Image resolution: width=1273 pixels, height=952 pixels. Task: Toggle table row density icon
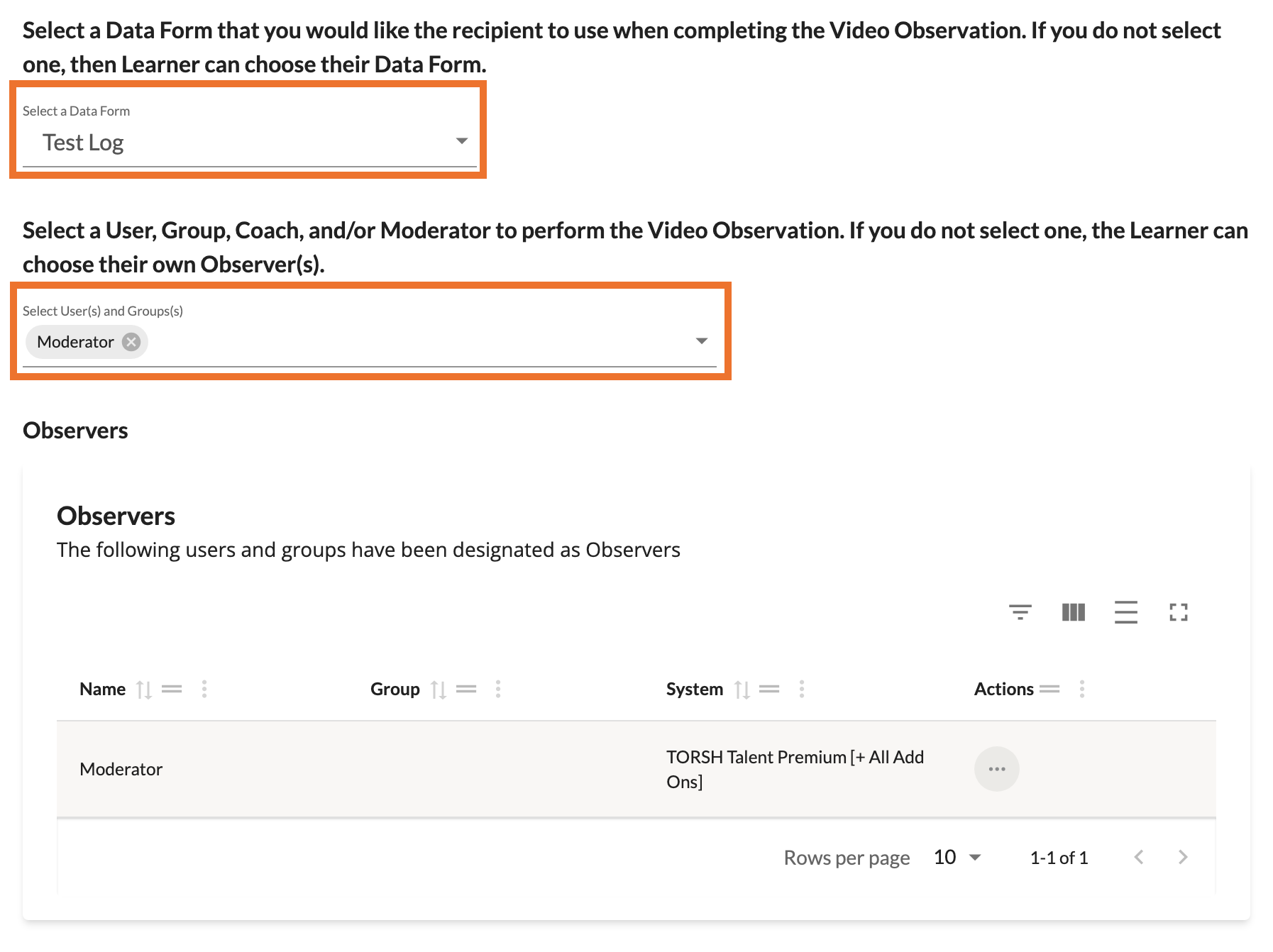coord(1125,611)
